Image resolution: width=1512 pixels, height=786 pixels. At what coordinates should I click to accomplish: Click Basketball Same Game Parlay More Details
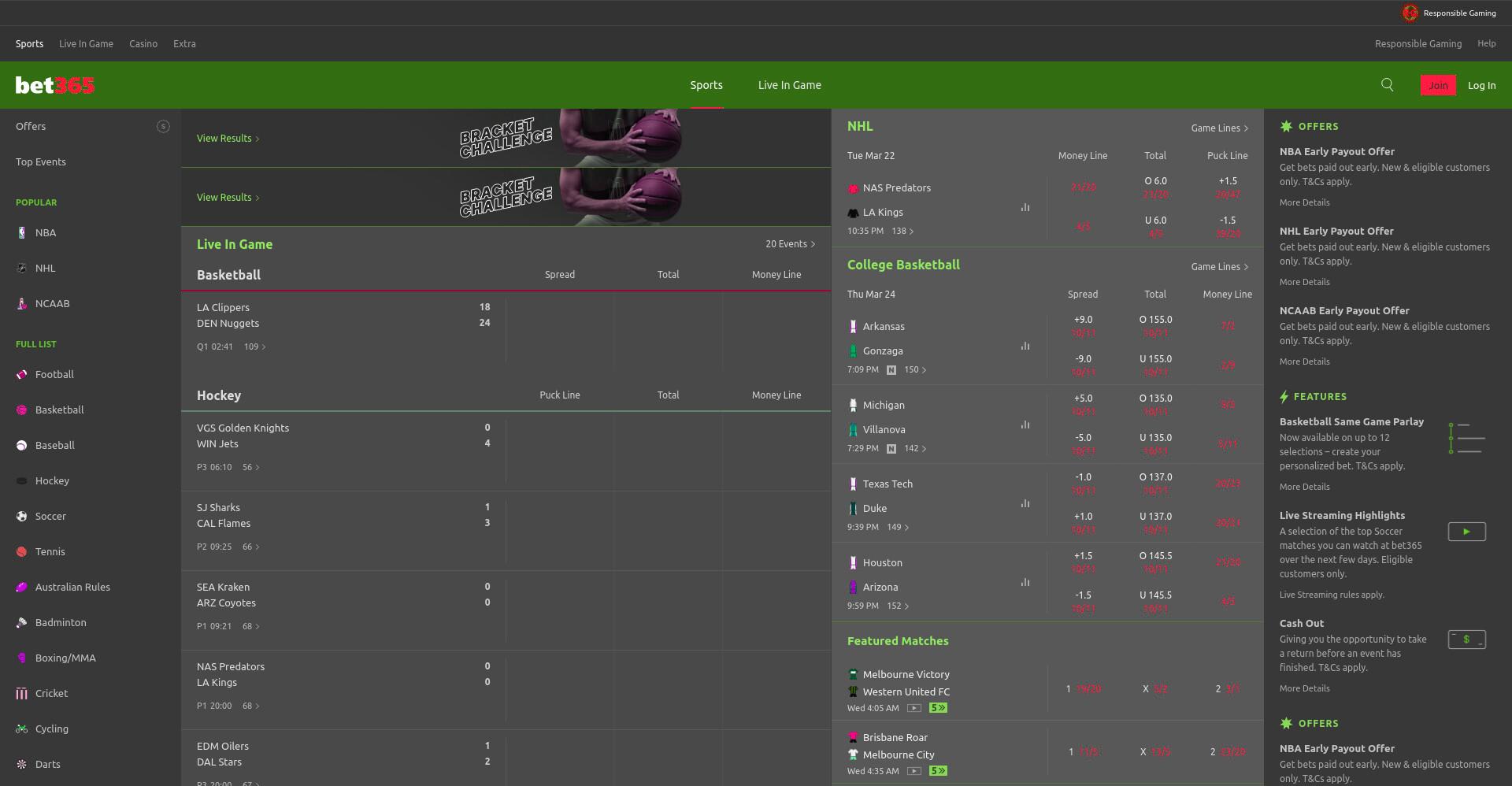pos(1304,487)
